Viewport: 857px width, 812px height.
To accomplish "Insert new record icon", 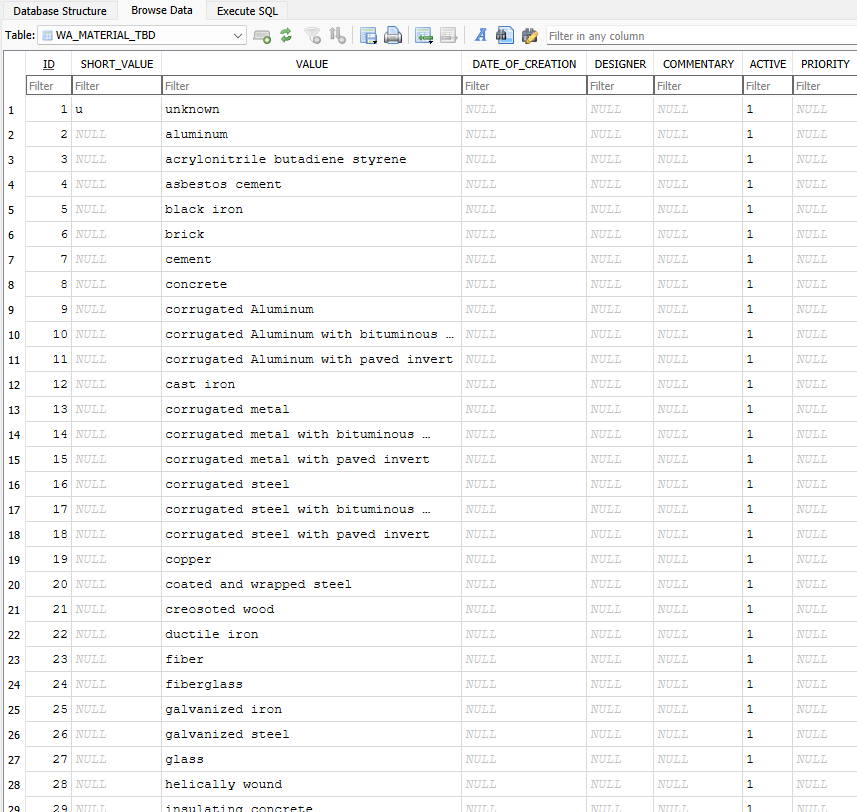I will pyautogui.click(x=424, y=36).
